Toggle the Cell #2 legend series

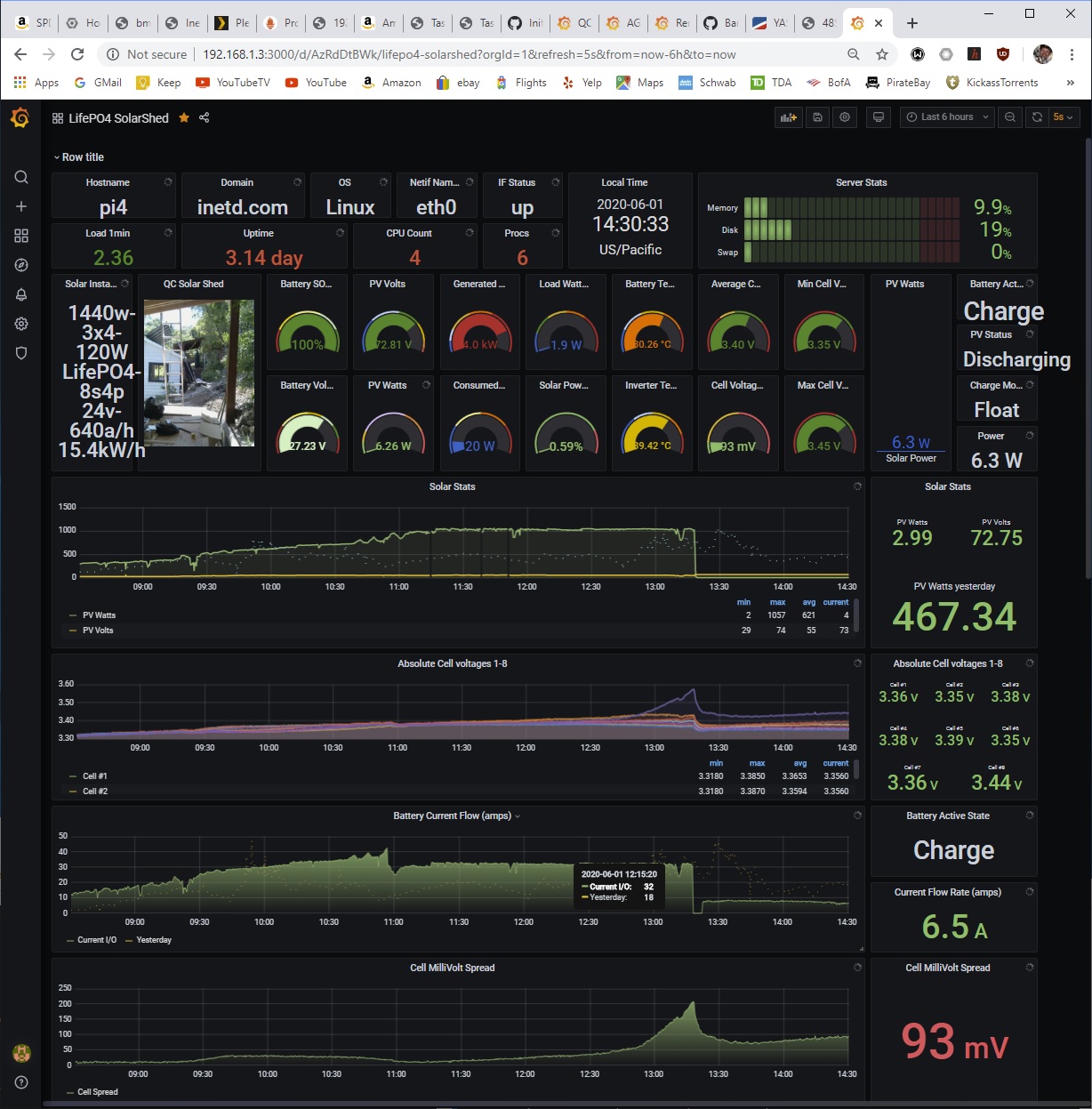[x=95, y=792]
